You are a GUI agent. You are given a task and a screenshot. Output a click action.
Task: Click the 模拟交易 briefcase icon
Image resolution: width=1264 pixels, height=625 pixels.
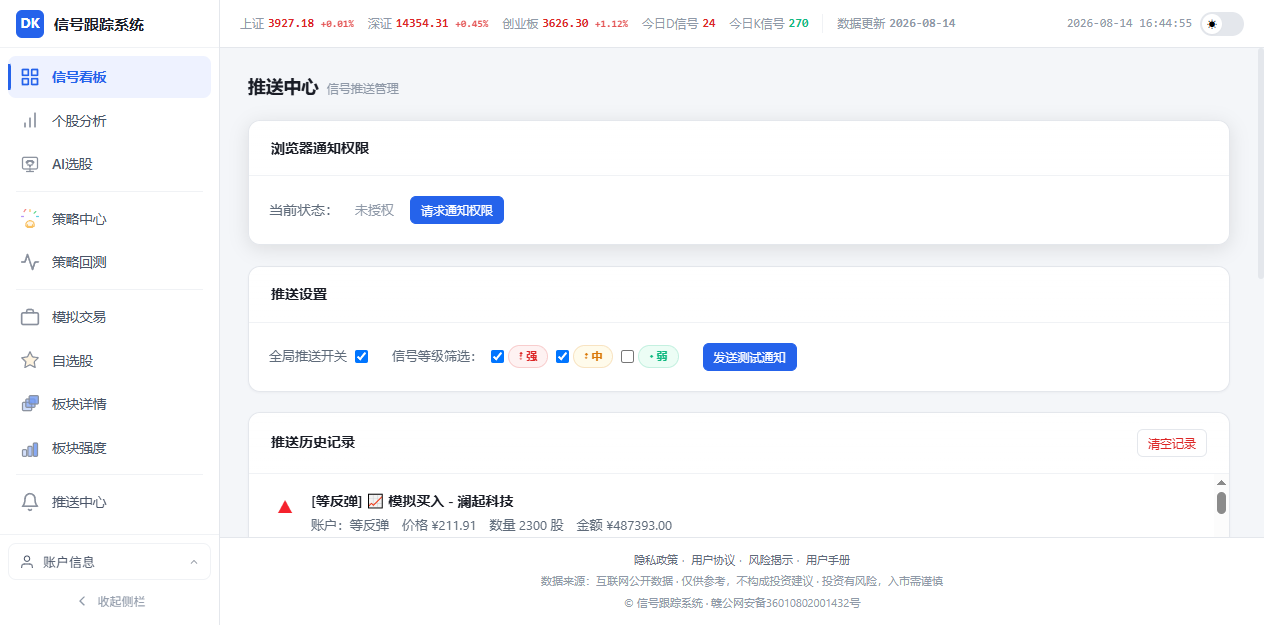30,317
